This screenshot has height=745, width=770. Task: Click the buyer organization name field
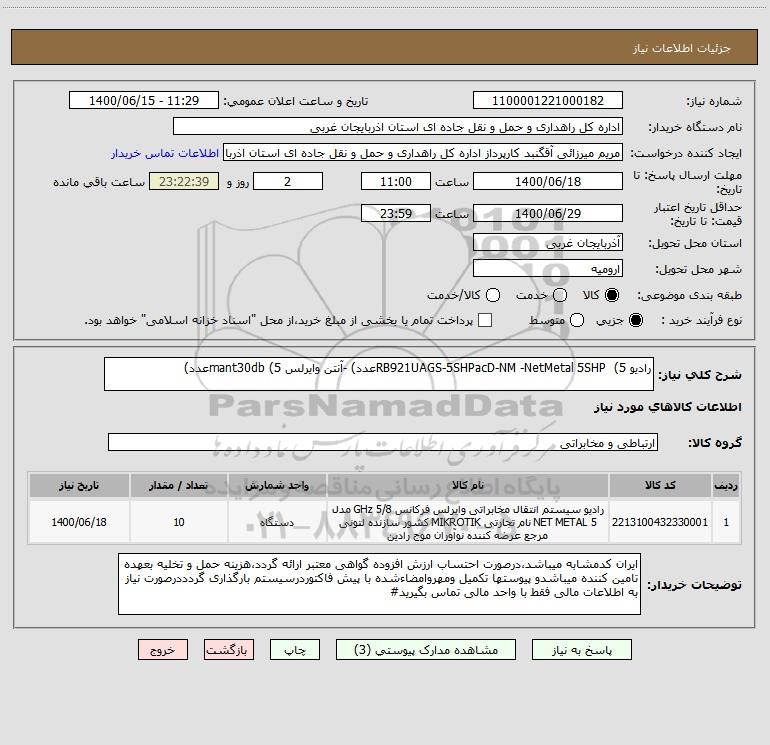[x=398, y=126]
